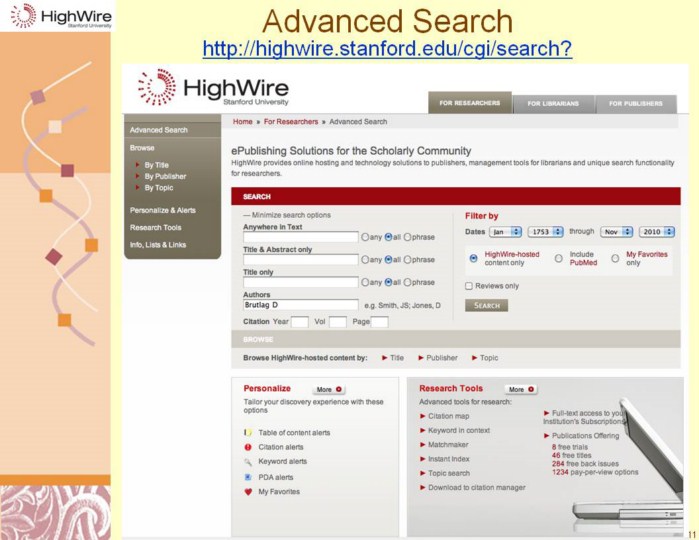Select the Include PubMed radio button
The width and height of the screenshot is (699, 540).
558,257
